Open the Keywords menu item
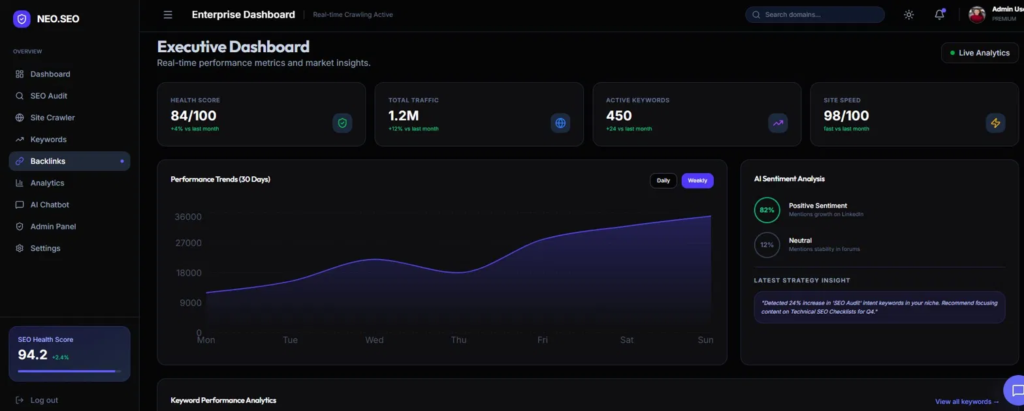The image size is (1024, 411). click(x=70, y=139)
